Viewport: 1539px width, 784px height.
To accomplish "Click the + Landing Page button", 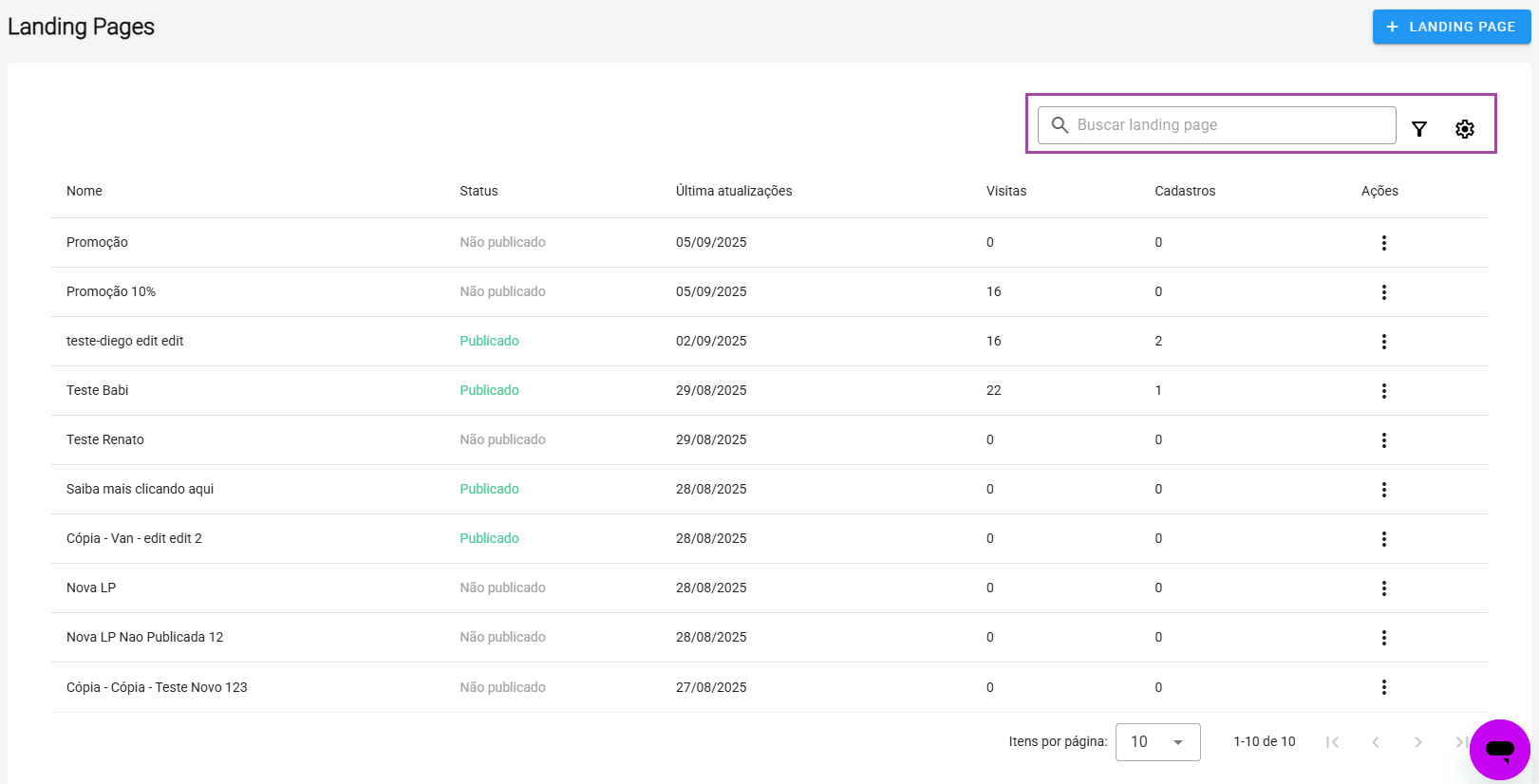I will pos(1451,27).
